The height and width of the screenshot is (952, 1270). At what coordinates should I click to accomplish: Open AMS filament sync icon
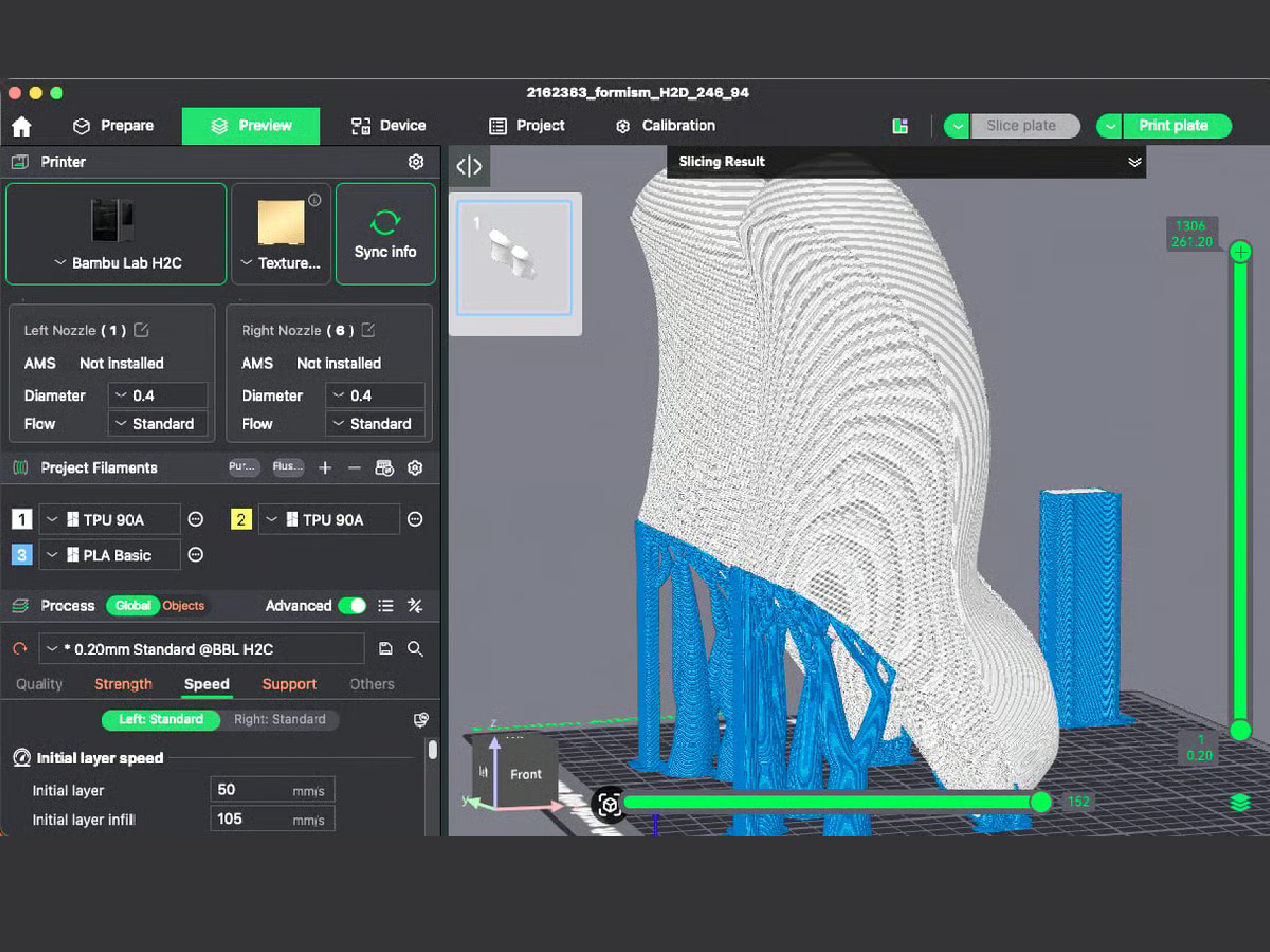click(x=384, y=468)
